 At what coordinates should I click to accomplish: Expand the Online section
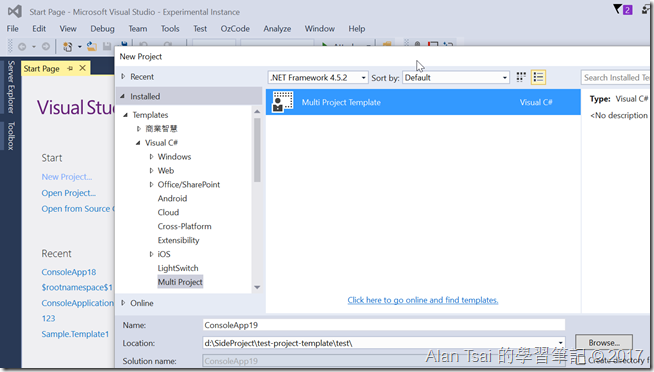click(123, 303)
